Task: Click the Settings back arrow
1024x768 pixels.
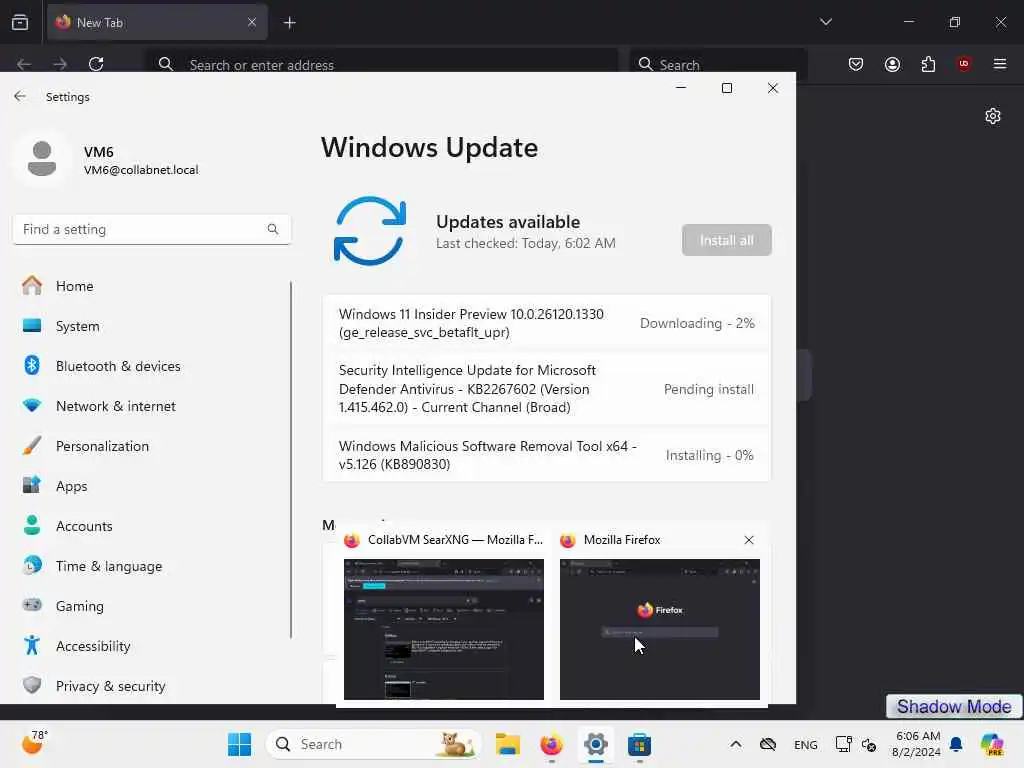Action: click(20, 97)
